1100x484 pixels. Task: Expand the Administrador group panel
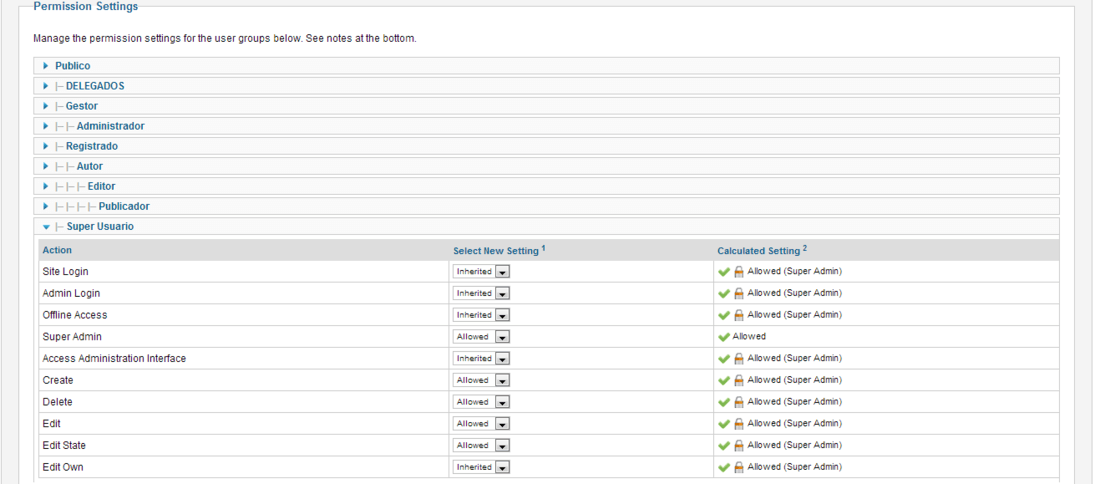click(x=546, y=126)
